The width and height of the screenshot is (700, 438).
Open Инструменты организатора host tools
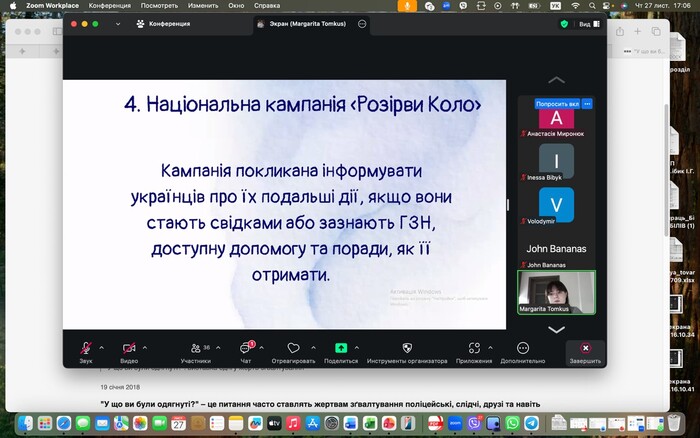(x=407, y=348)
